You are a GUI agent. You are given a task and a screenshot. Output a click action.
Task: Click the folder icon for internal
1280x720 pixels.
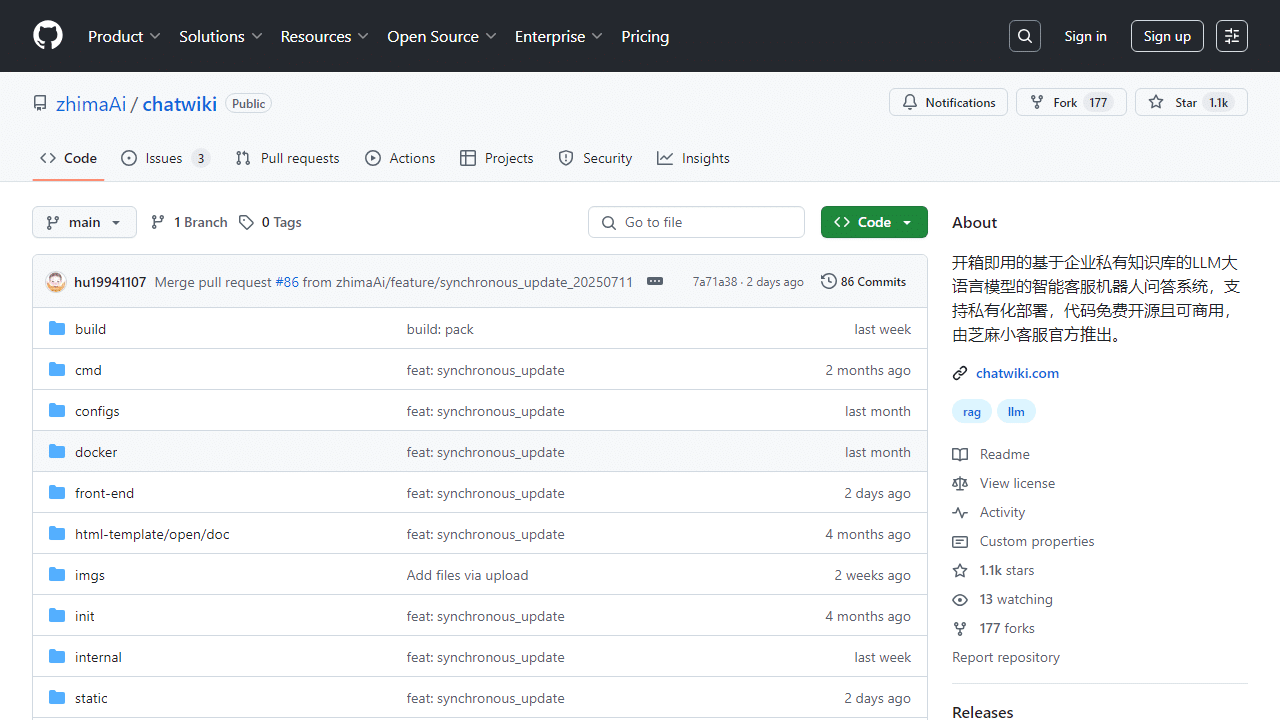[x=57, y=657]
